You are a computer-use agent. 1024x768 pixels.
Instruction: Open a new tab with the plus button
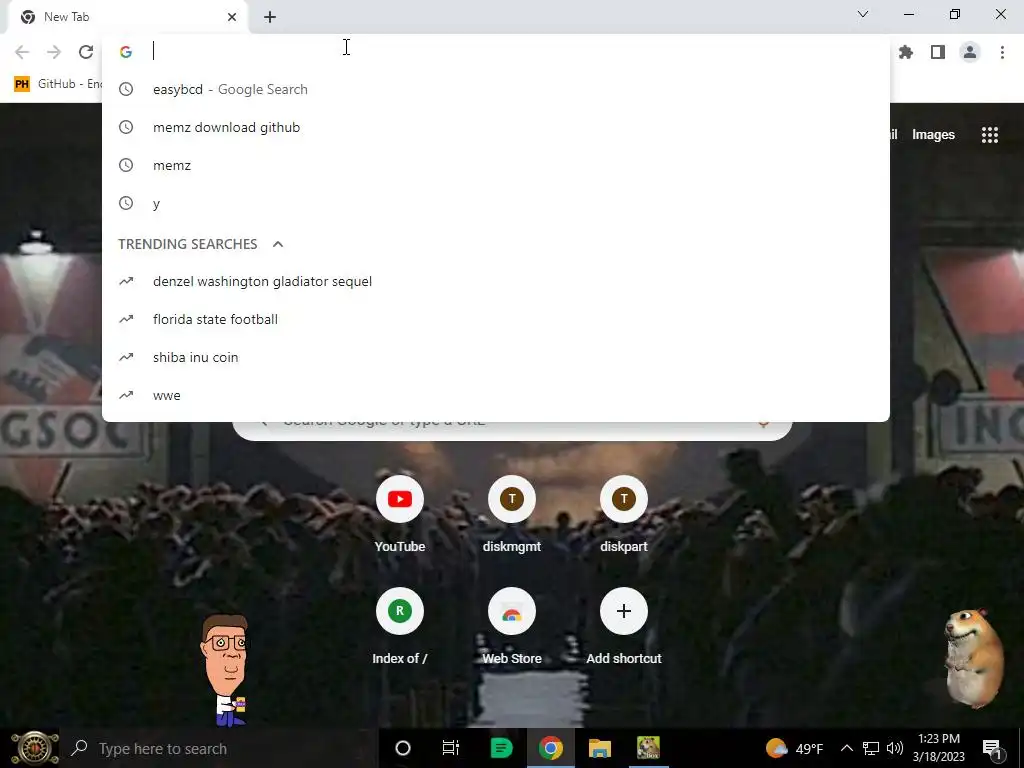270,17
